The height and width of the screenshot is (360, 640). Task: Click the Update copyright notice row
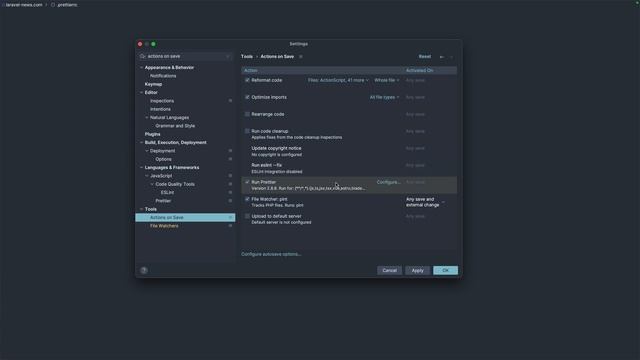point(349,151)
